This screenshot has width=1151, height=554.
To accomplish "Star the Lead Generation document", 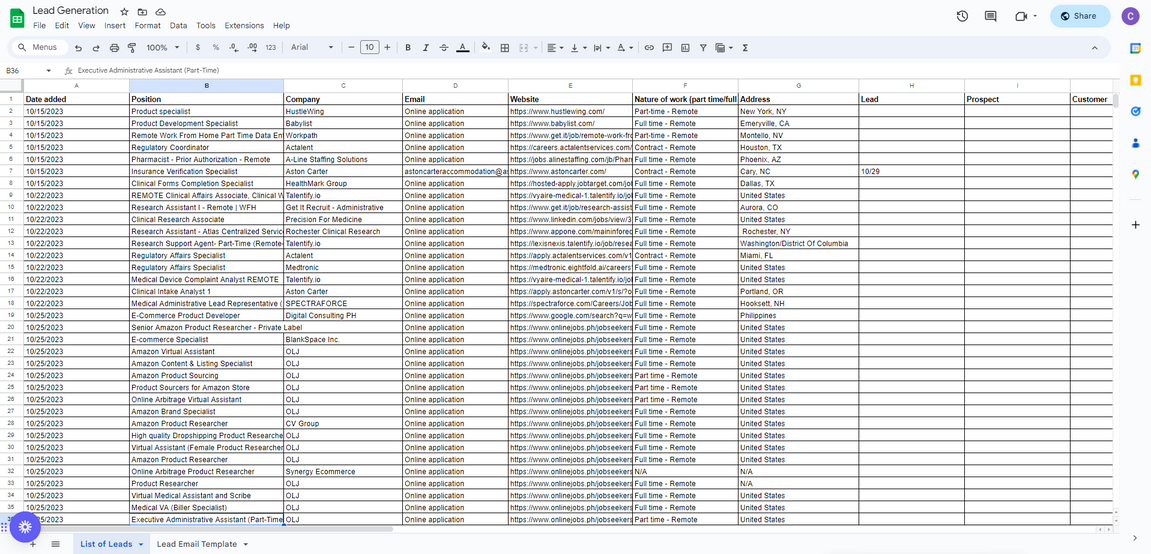I will point(124,12).
